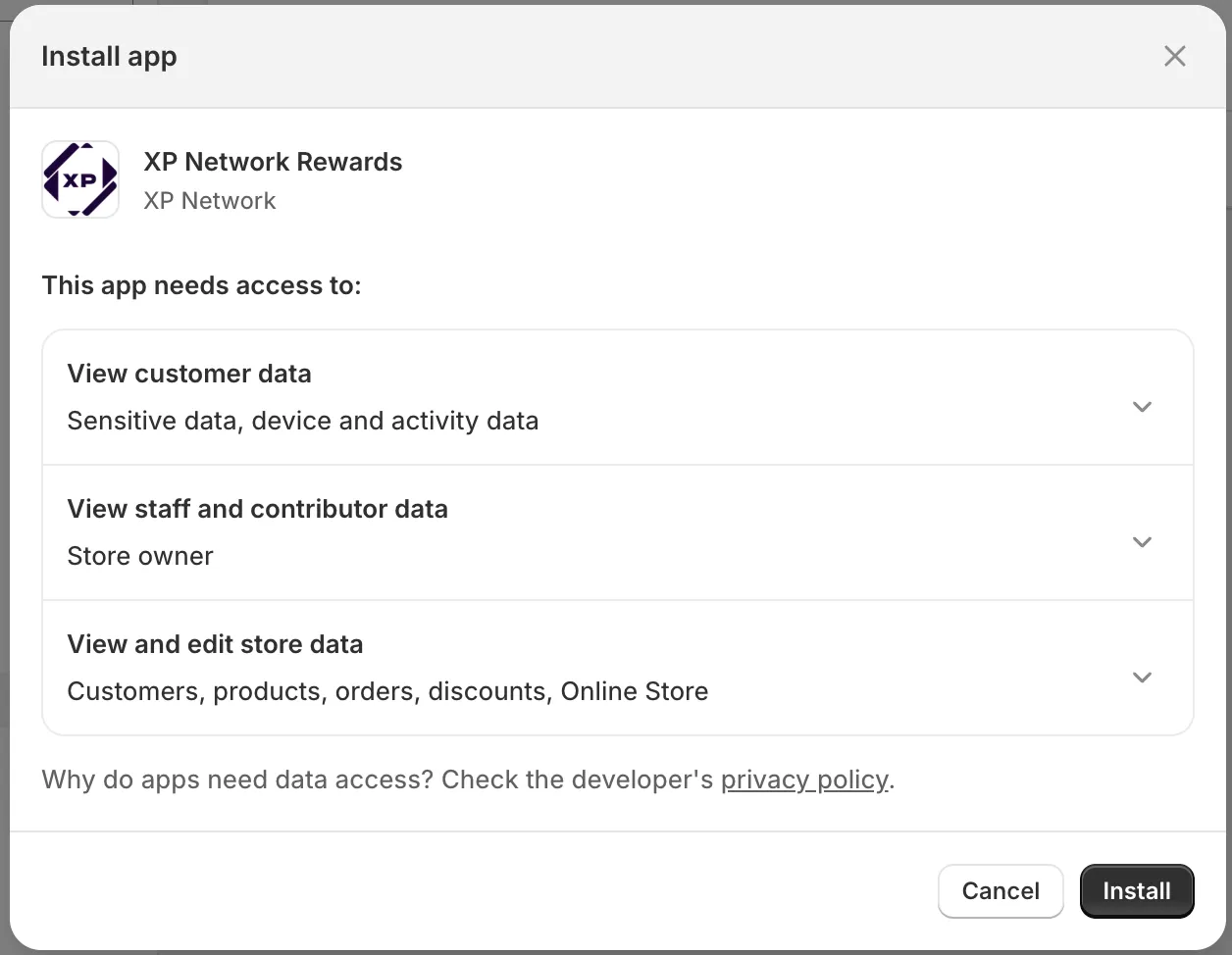Click the purple XP badge next to app name
1232x955 pixels.
pos(79,179)
